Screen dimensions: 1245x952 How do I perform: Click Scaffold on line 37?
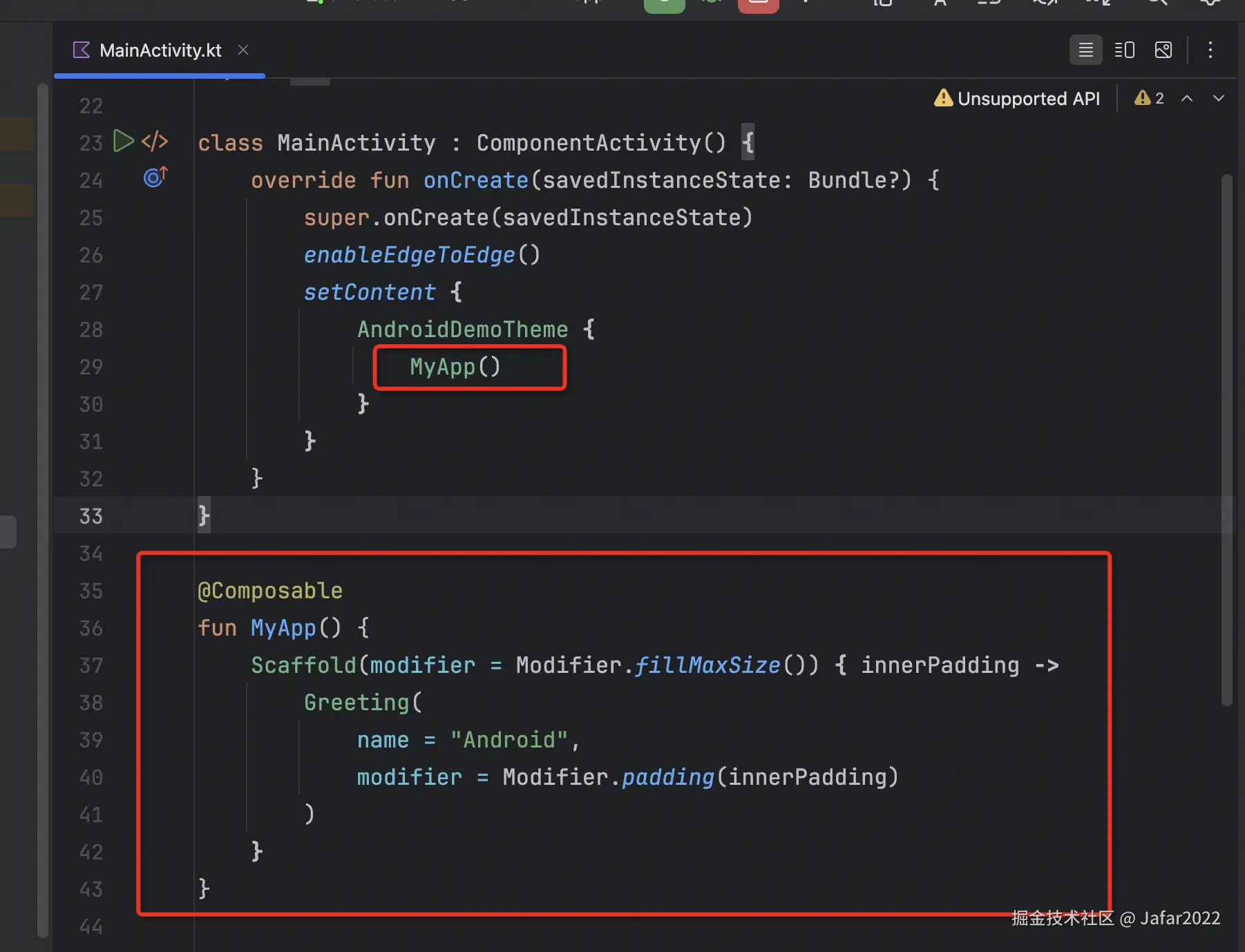303,665
